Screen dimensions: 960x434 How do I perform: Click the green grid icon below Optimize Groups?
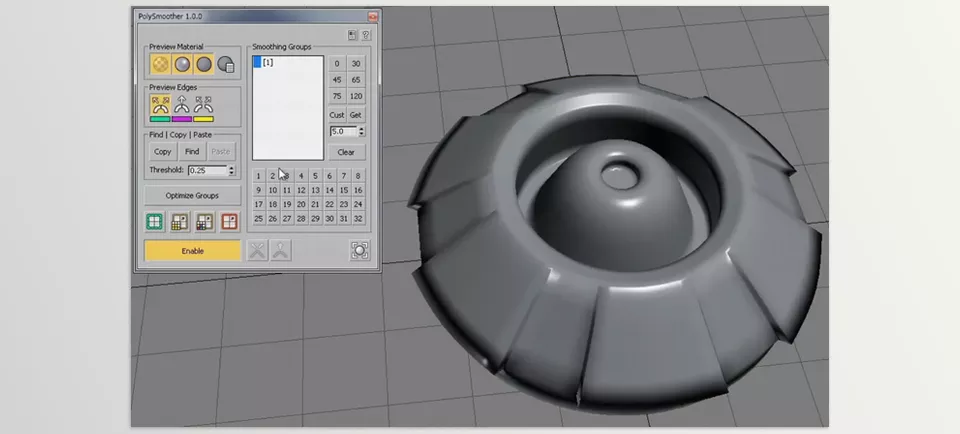pyautogui.click(x=156, y=222)
